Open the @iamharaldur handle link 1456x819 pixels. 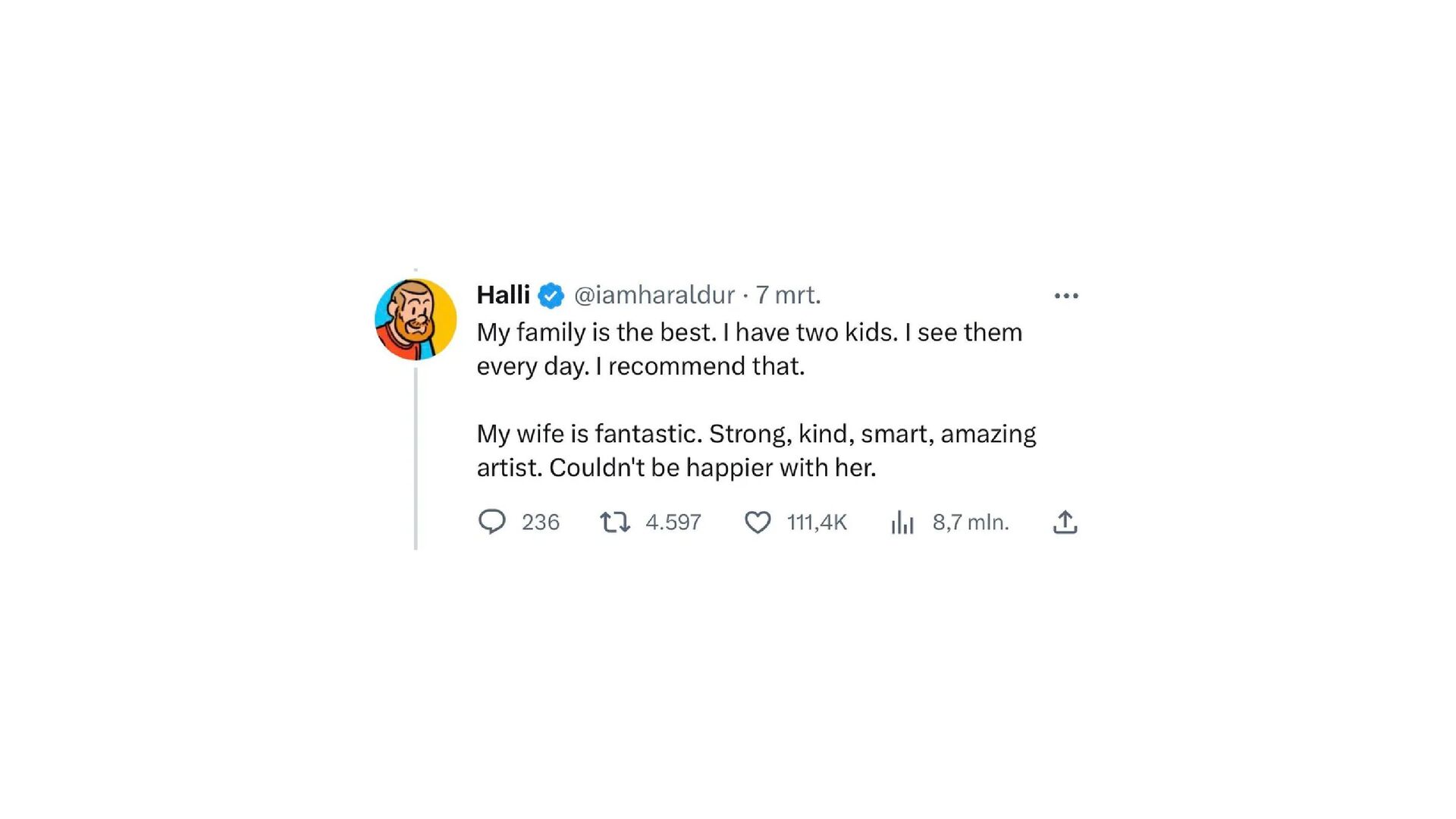pyautogui.click(x=654, y=295)
